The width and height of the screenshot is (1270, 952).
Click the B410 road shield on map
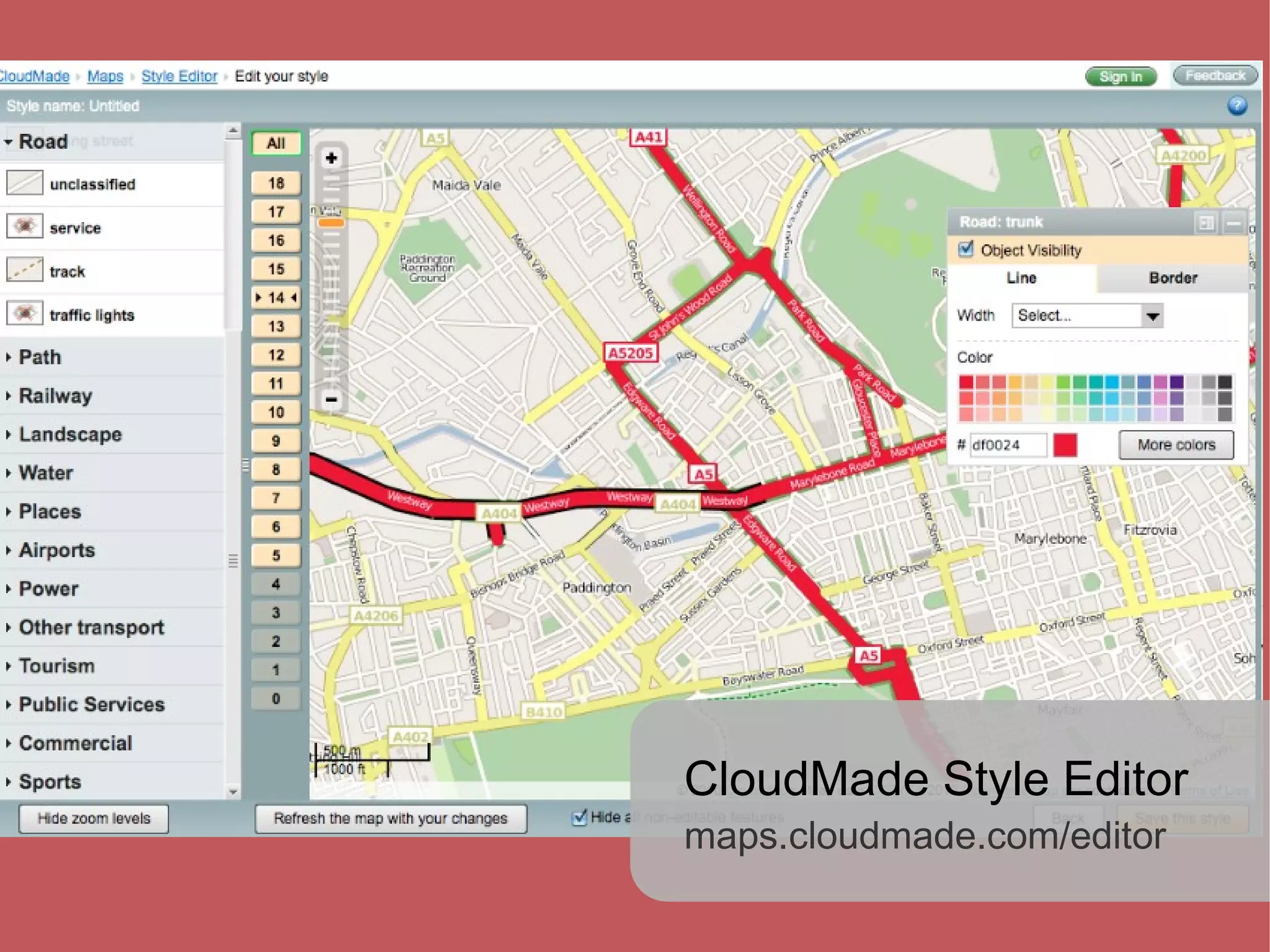pyautogui.click(x=543, y=712)
